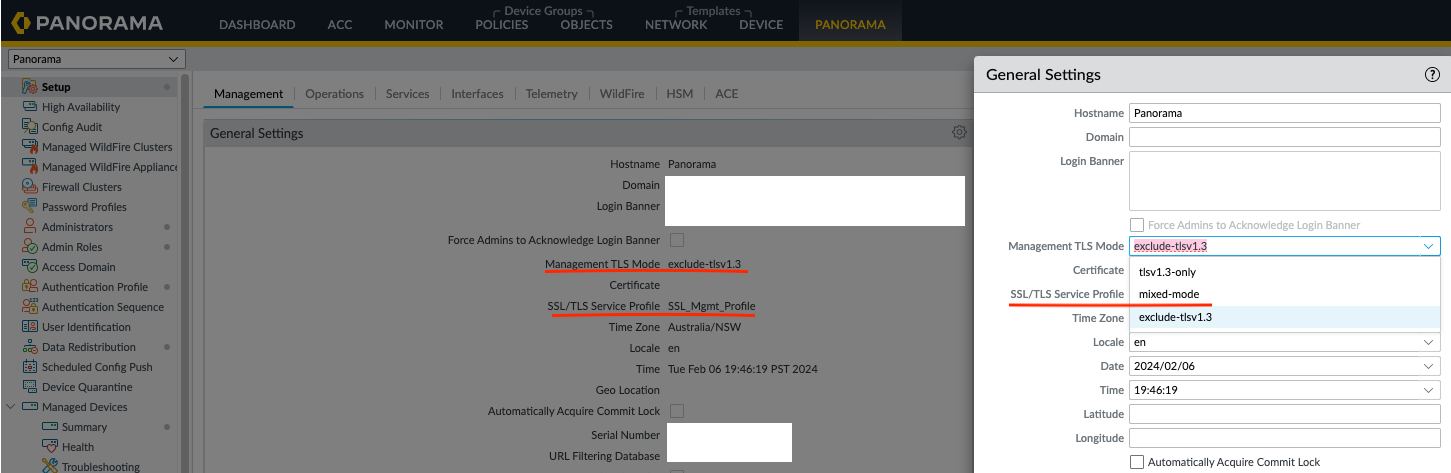This screenshot has width=1451, height=473.
Task: Switch to the HSM tab
Action: tap(680, 94)
